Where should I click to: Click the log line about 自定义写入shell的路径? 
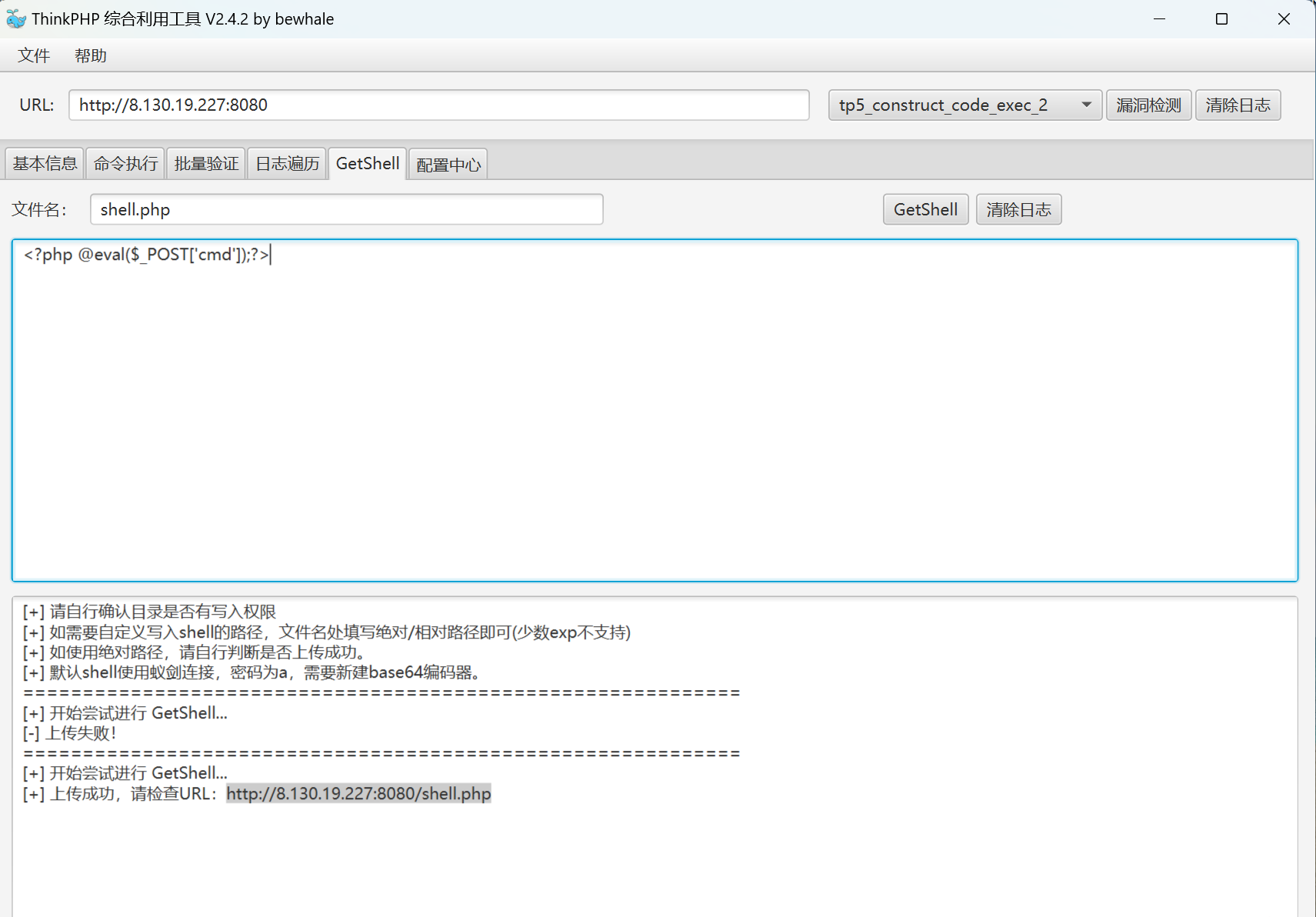(x=326, y=632)
